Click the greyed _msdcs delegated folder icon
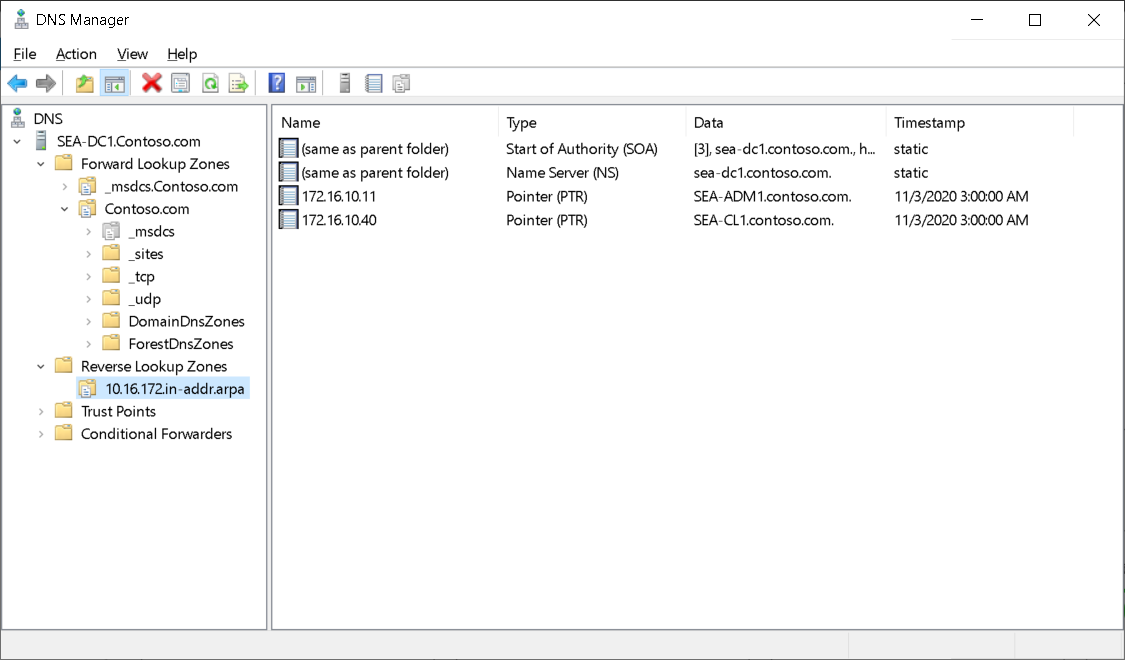Viewport: 1125px width, 660px height. [110, 231]
